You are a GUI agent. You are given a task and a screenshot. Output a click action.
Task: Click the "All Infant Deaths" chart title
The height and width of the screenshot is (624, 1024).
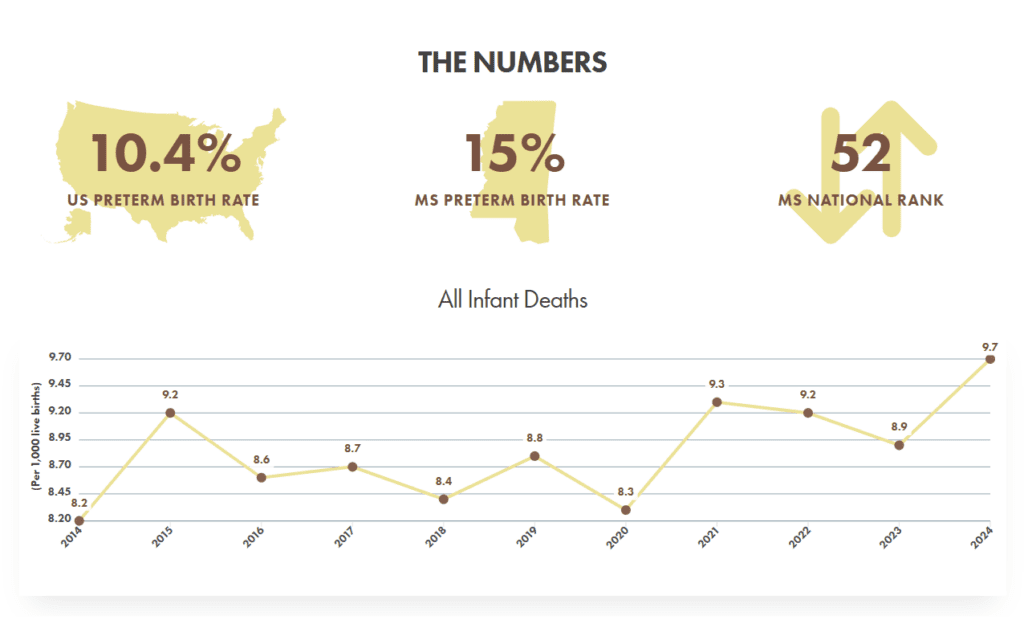[x=512, y=299]
